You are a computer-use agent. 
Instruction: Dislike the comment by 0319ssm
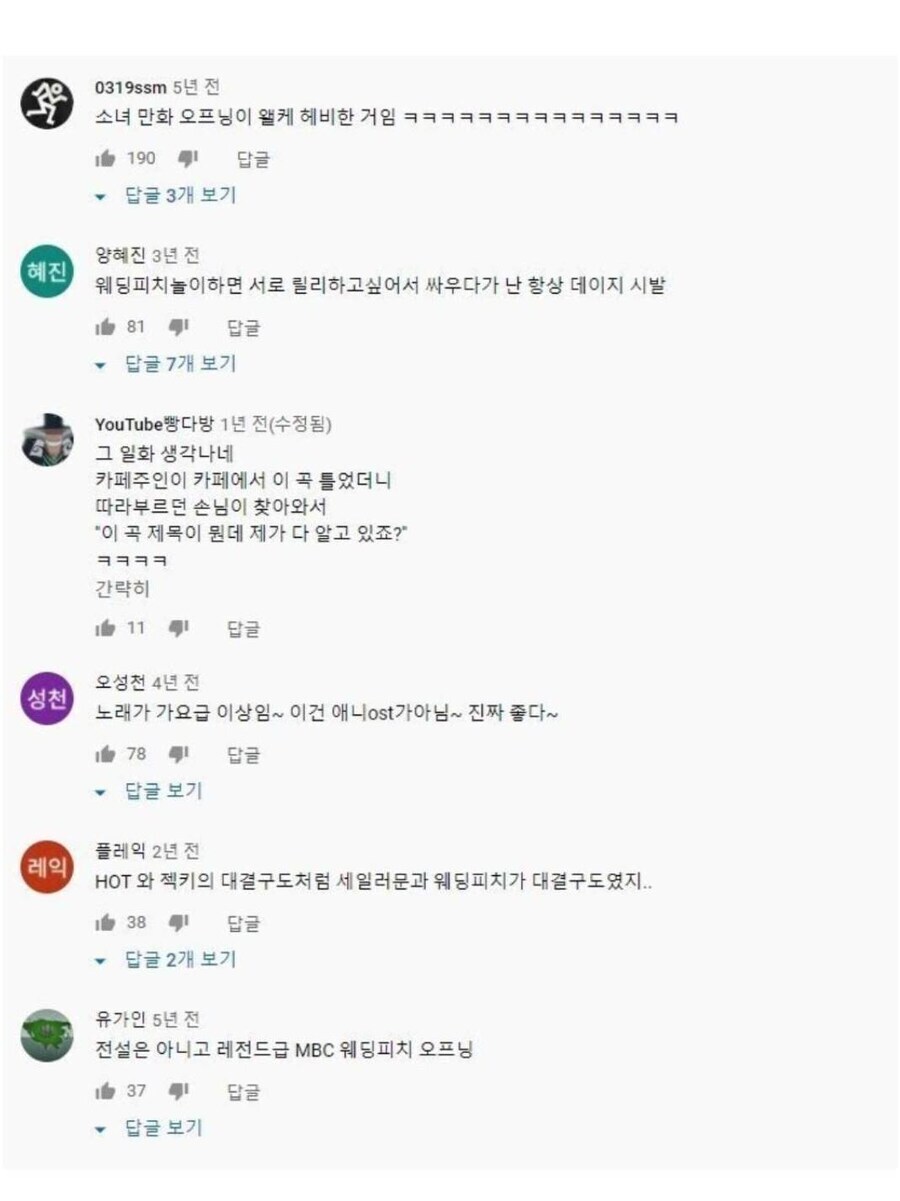click(189, 158)
